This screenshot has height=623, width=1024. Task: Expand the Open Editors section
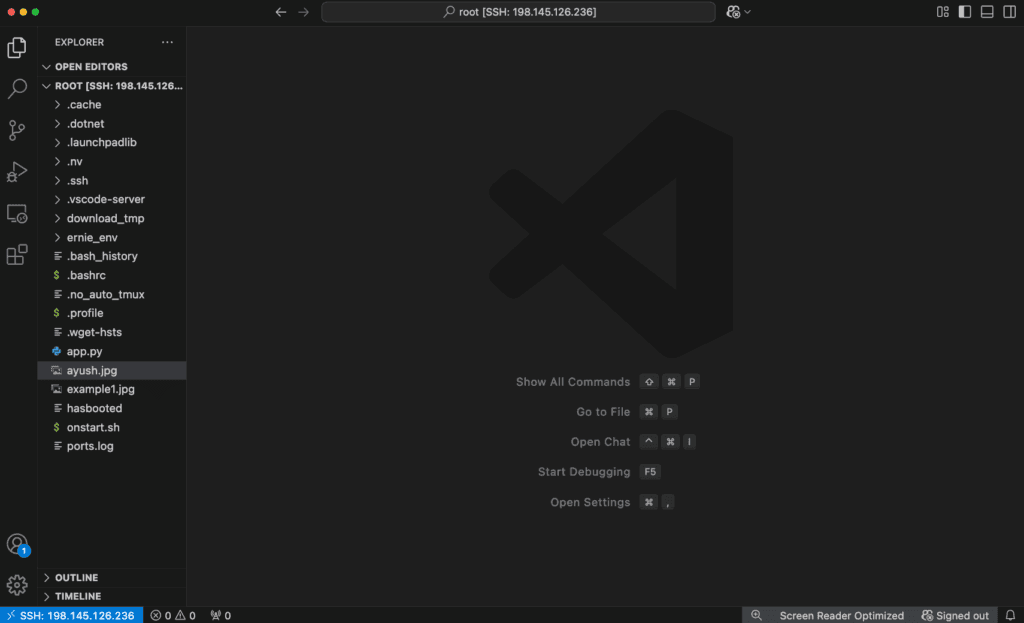point(112,67)
